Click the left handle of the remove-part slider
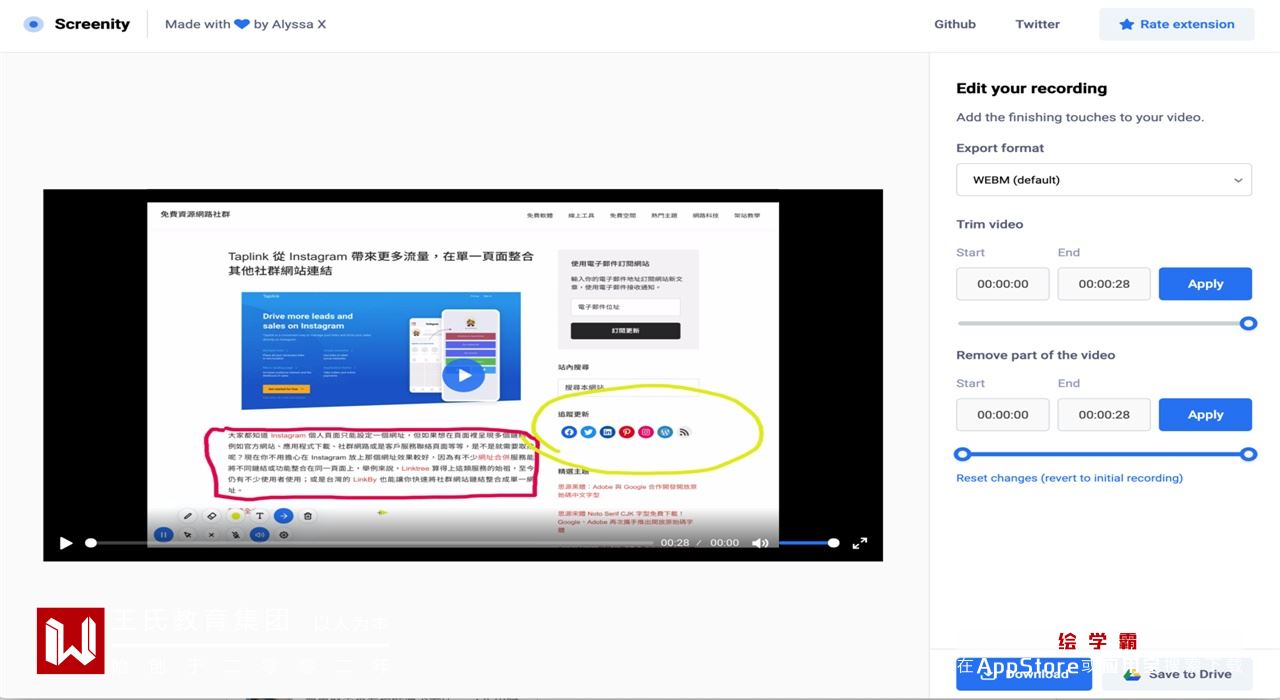Screen dimensions: 1280x700 pyautogui.click(x=963, y=454)
